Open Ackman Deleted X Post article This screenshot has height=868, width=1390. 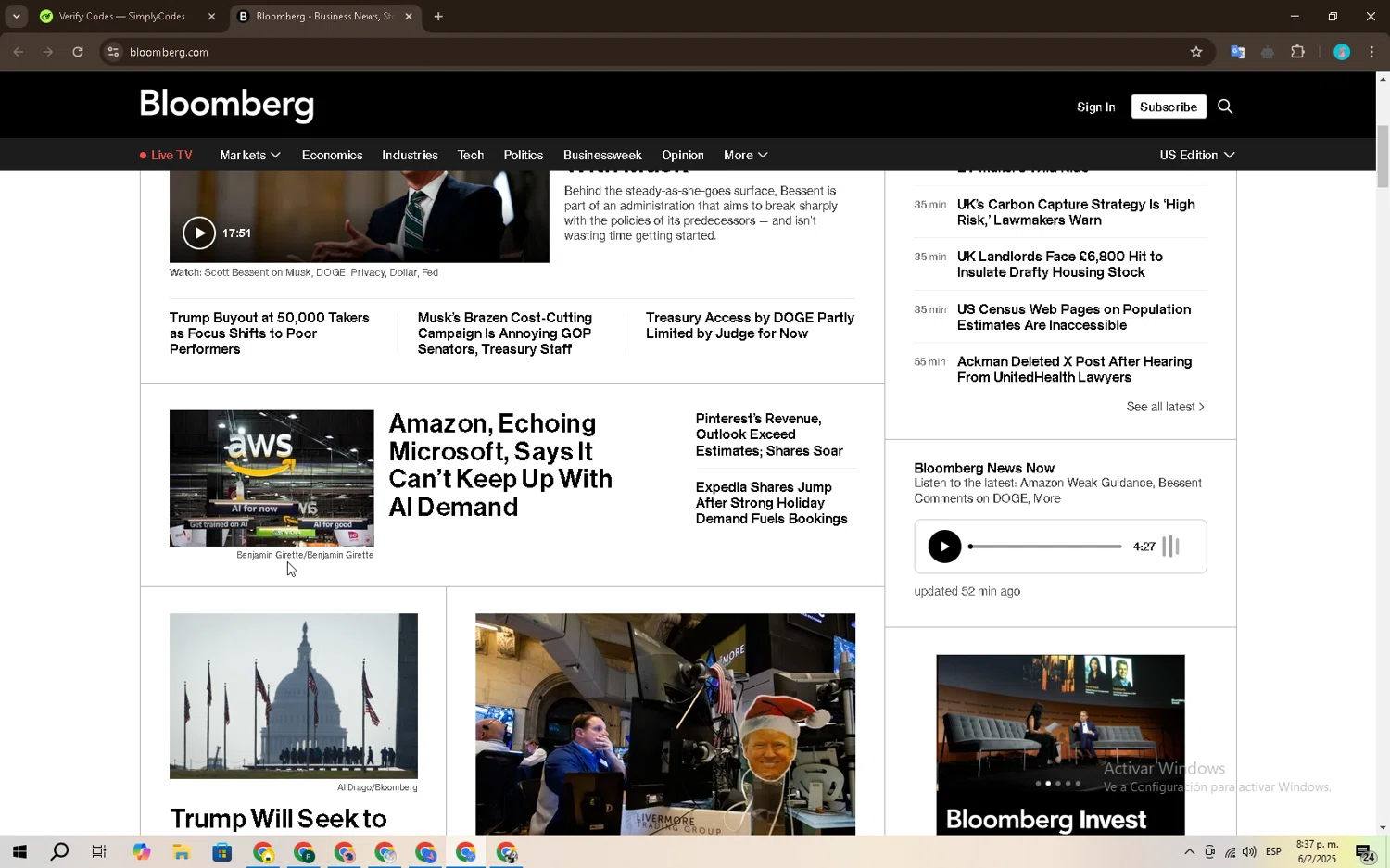pyautogui.click(x=1074, y=370)
